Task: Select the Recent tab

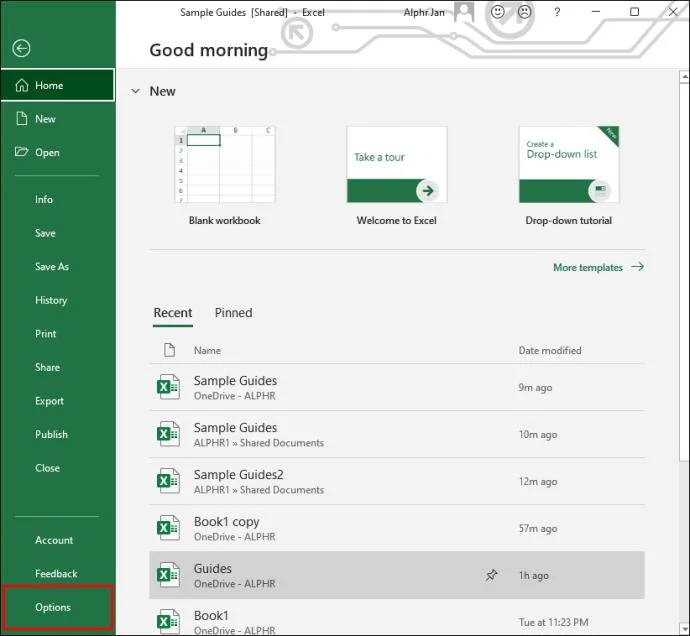Action: pos(172,313)
